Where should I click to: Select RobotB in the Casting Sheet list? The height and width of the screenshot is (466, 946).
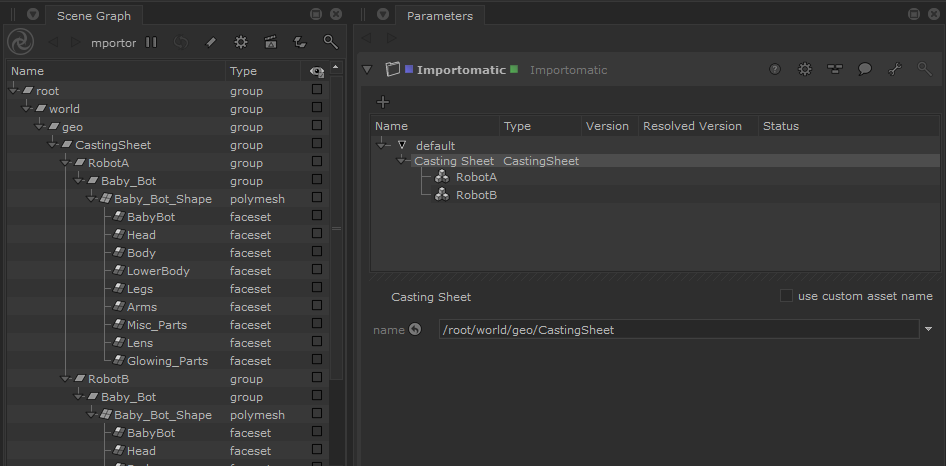(x=476, y=195)
